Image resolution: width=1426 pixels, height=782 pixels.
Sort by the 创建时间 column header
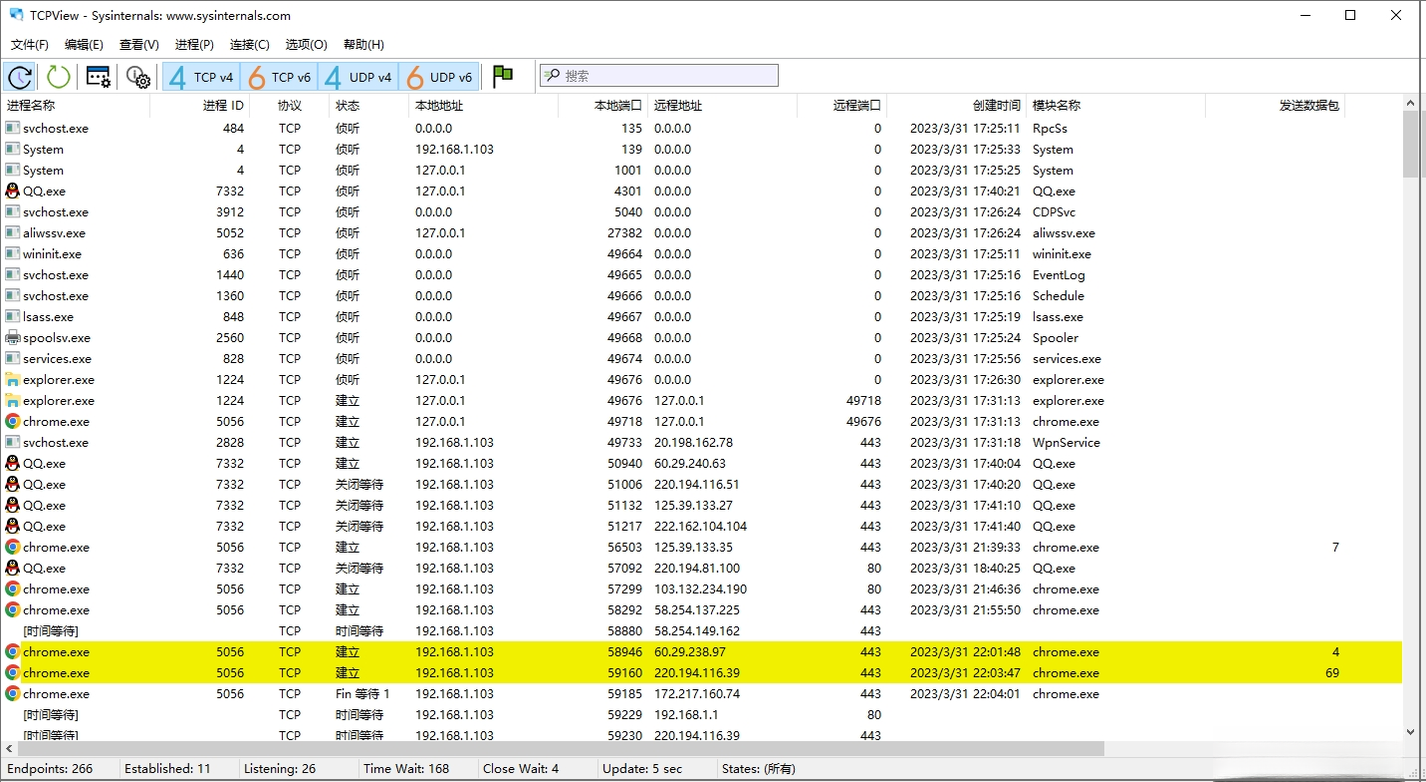(997, 105)
